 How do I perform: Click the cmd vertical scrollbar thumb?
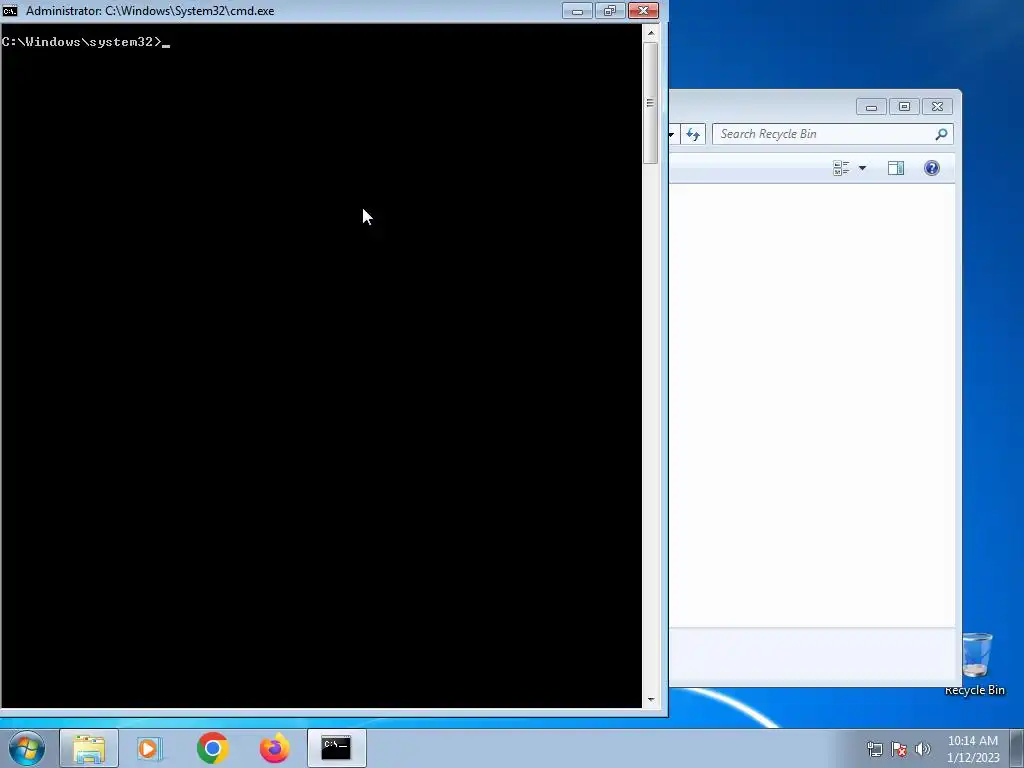pos(650,103)
